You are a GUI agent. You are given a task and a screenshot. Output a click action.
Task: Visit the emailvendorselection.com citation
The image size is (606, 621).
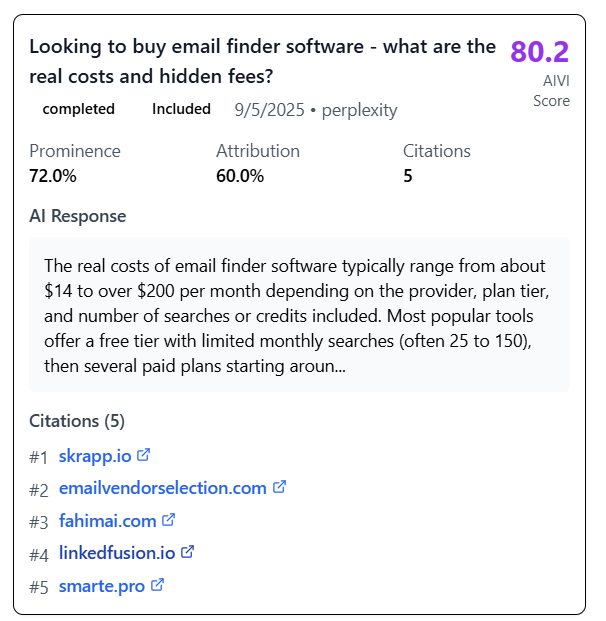tap(163, 488)
